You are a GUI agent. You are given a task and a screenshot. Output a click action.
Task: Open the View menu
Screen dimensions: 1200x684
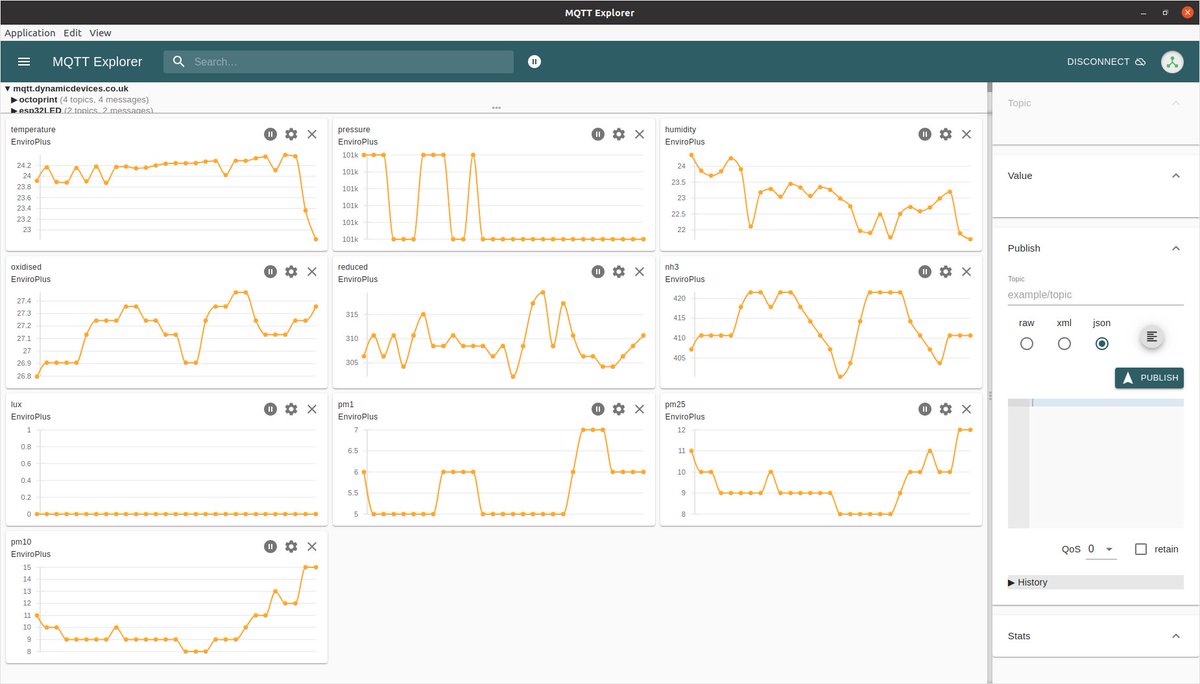100,33
